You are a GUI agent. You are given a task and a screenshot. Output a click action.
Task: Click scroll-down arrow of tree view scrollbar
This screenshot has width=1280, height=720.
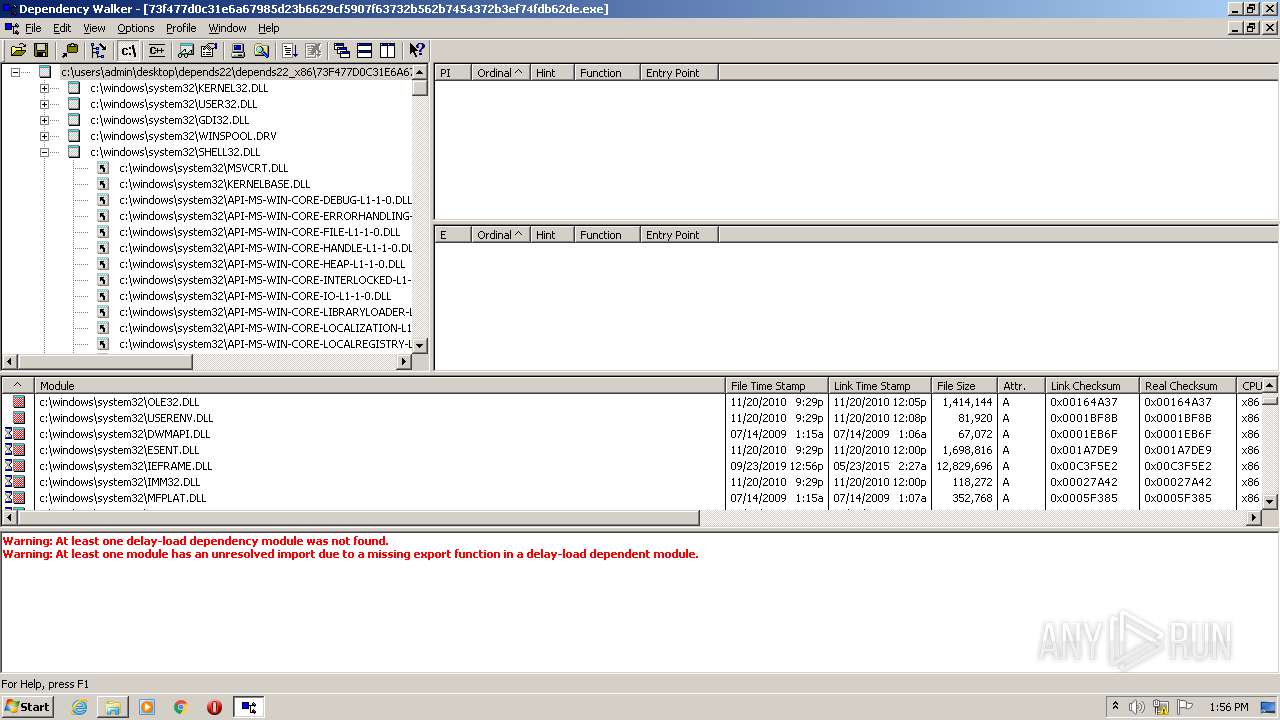(x=420, y=345)
